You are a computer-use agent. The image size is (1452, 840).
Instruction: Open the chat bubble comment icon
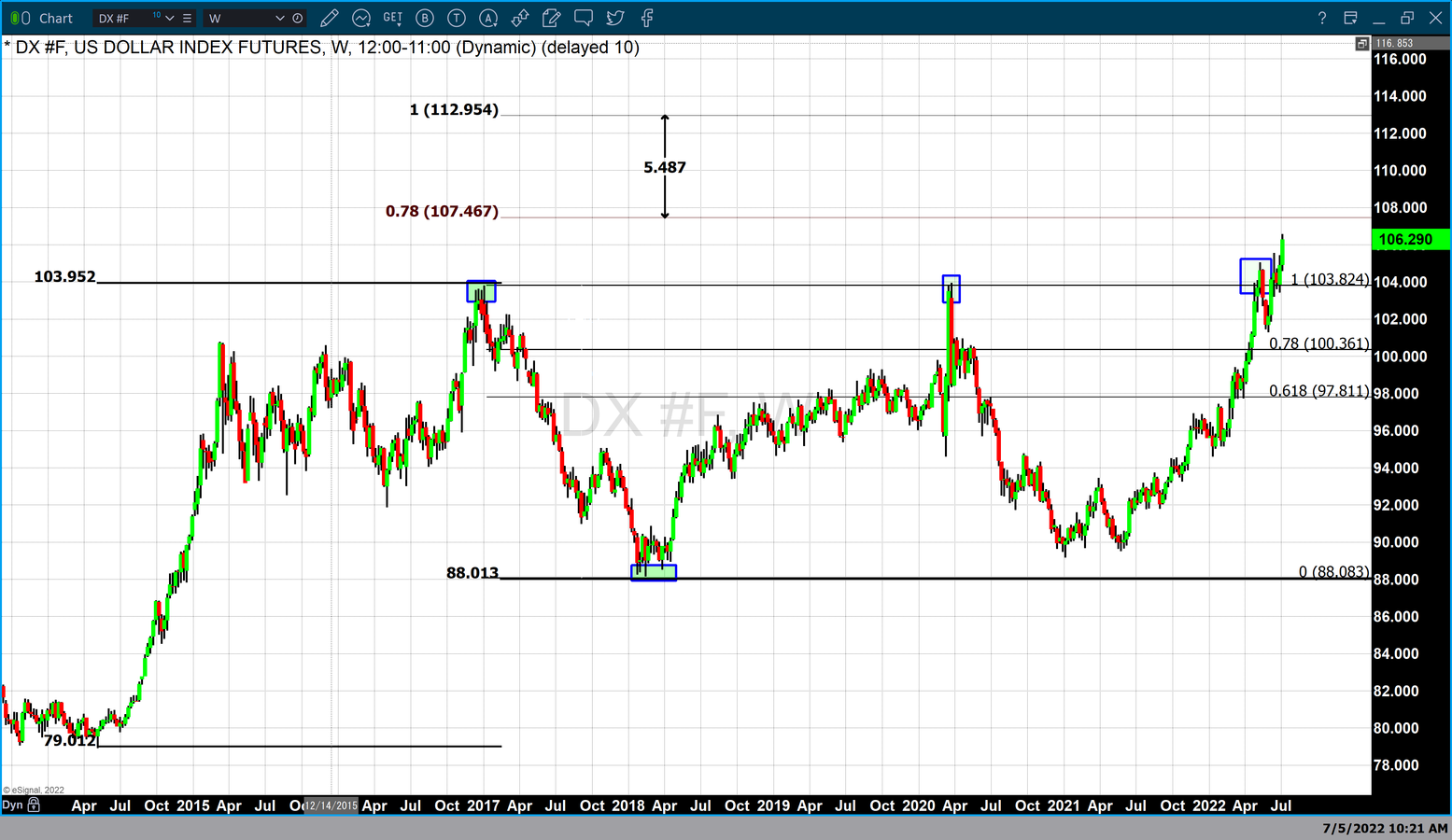[x=584, y=18]
